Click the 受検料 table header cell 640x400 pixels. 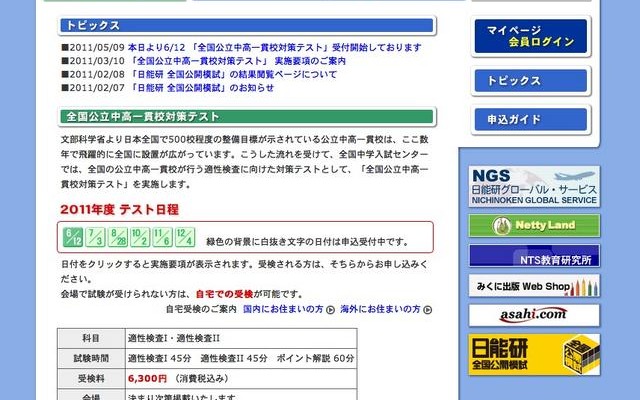(91, 378)
